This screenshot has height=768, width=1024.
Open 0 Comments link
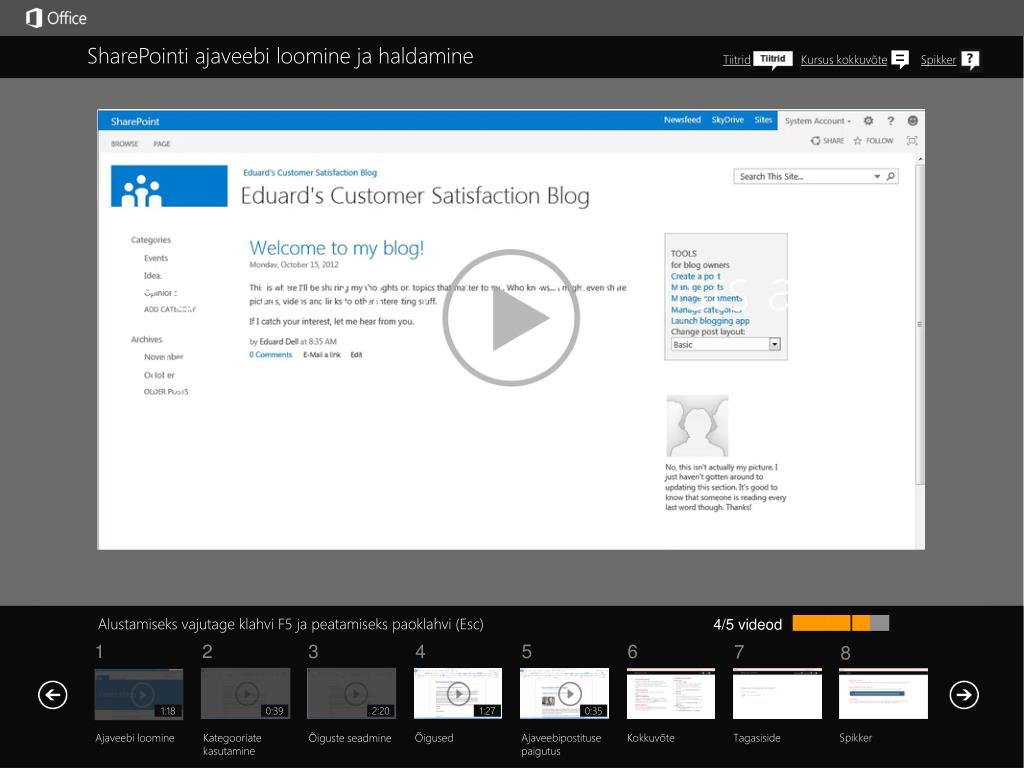click(270, 355)
